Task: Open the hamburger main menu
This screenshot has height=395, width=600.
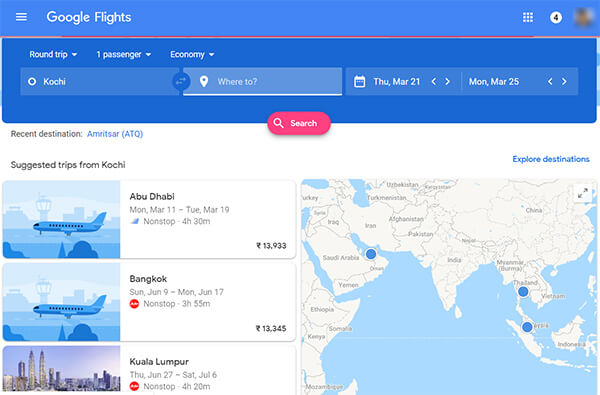Action: click(21, 17)
